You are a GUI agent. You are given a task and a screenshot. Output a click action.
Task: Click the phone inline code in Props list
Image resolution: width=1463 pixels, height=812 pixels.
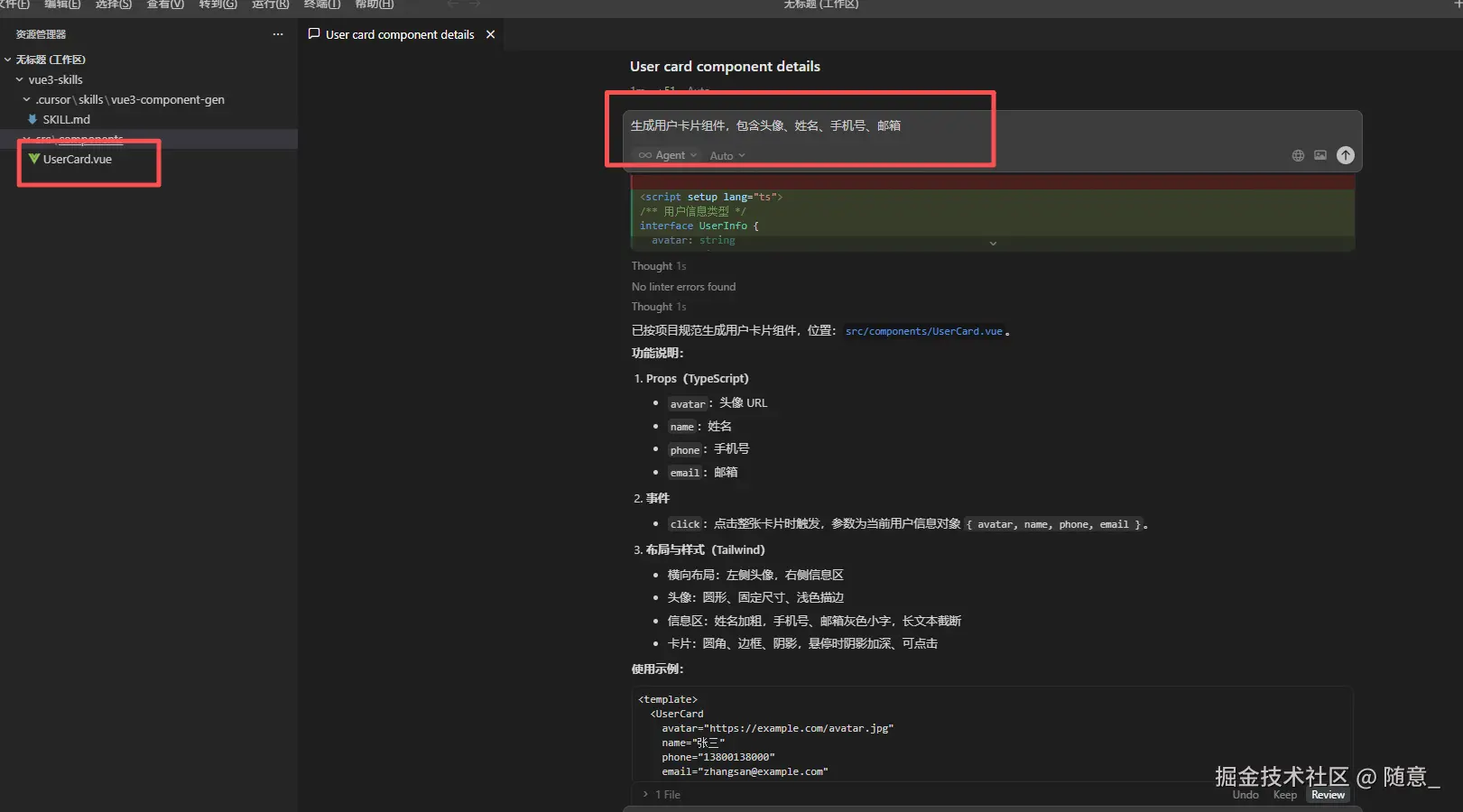(685, 450)
